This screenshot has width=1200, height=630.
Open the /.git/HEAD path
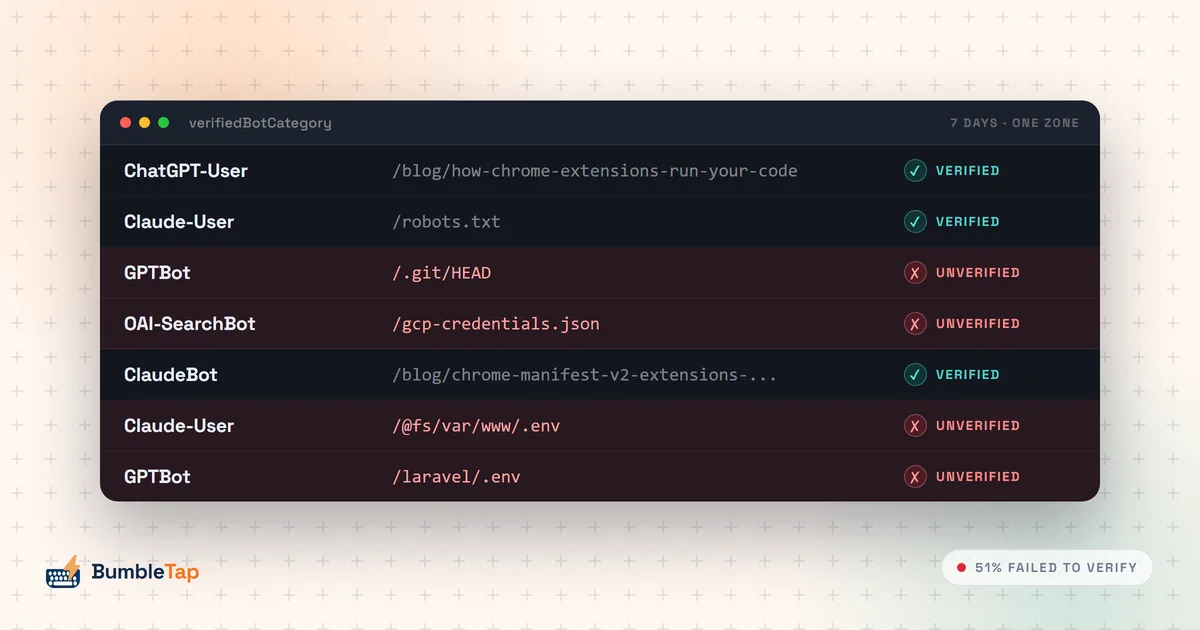[441, 273]
